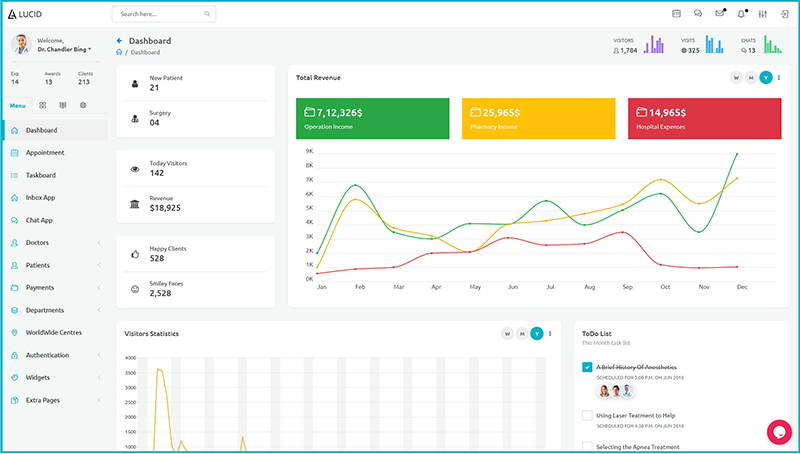The height and width of the screenshot is (454, 800).
Task: Expand the Authentication sidebar section
Action: coord(99,355)
